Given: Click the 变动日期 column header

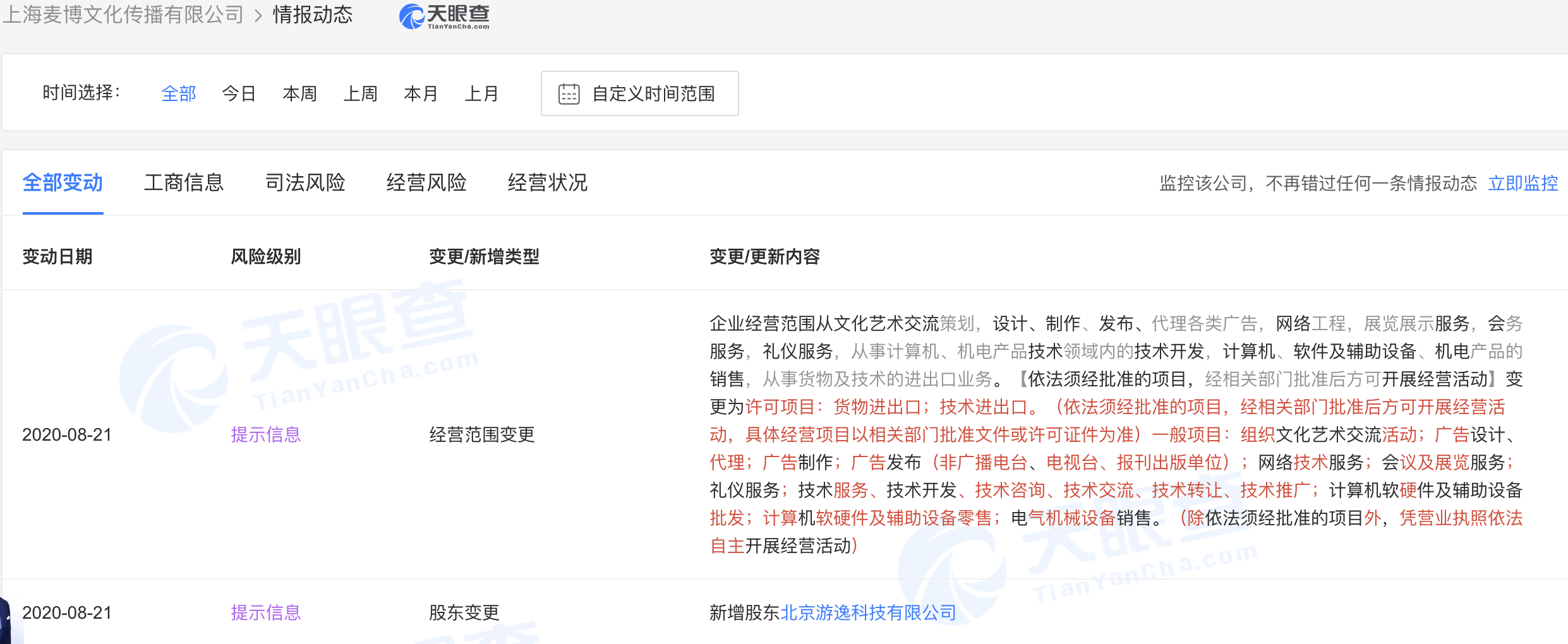Looking at the screenshot, I should pyautogui.click(x=57, y=256).
